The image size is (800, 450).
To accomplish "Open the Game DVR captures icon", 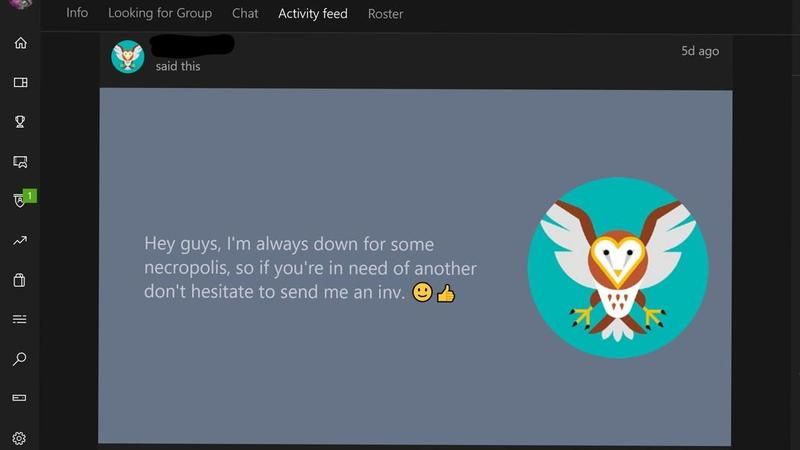I will click(20, 162).
